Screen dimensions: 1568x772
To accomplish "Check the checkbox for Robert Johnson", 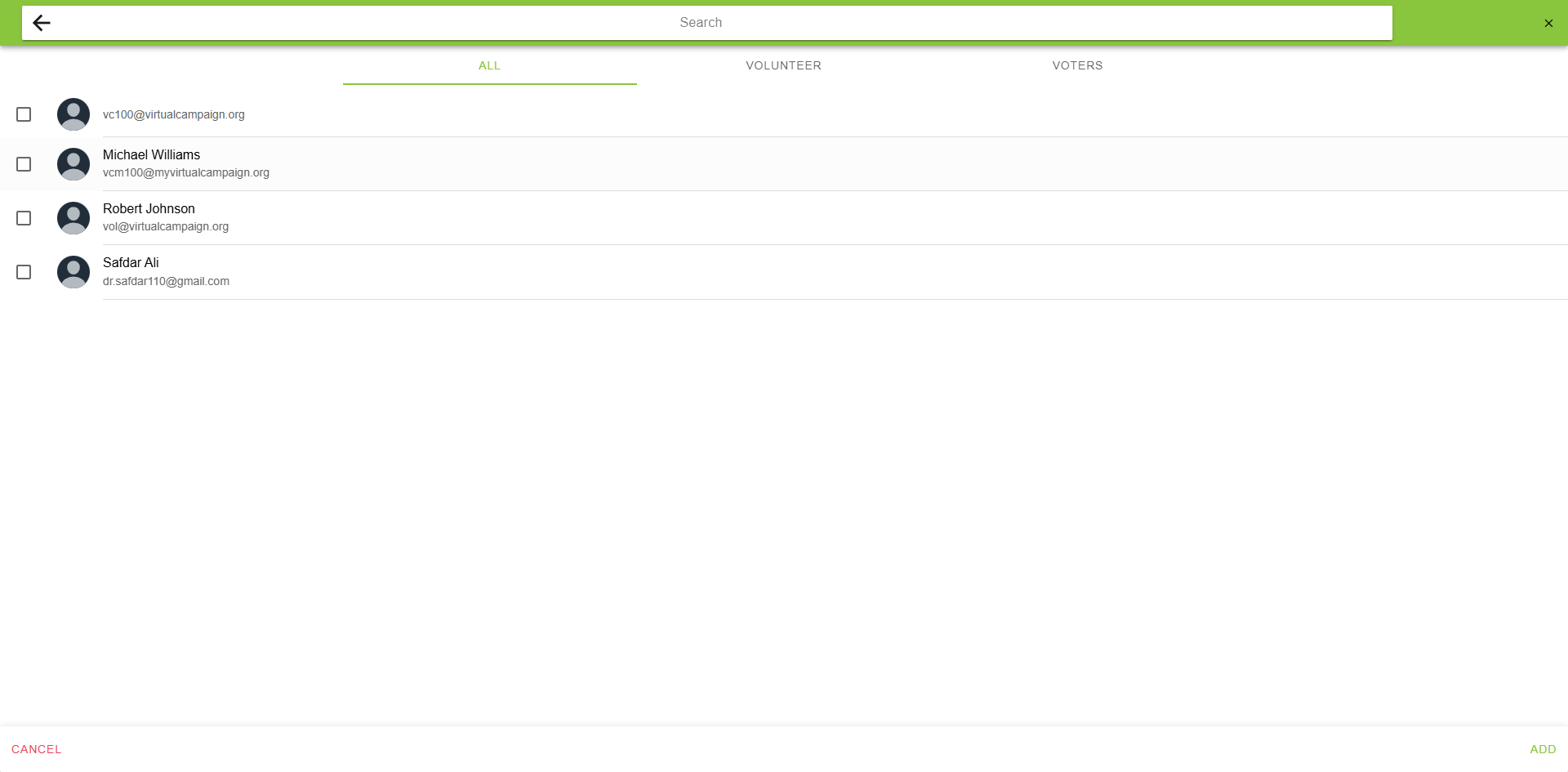I will (23, 217).
